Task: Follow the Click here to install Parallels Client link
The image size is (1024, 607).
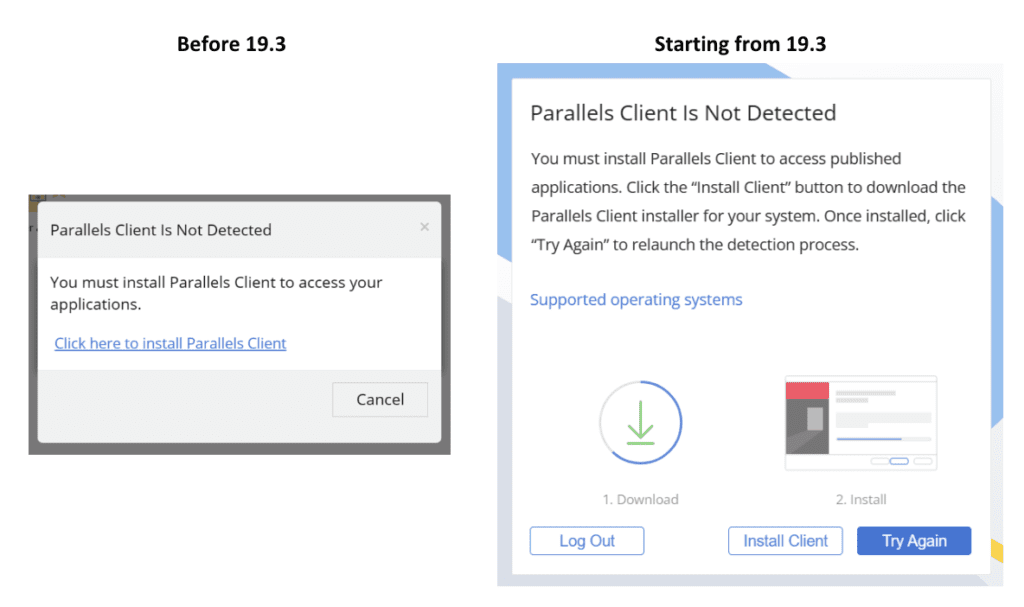Action: [x=170, y=343]
